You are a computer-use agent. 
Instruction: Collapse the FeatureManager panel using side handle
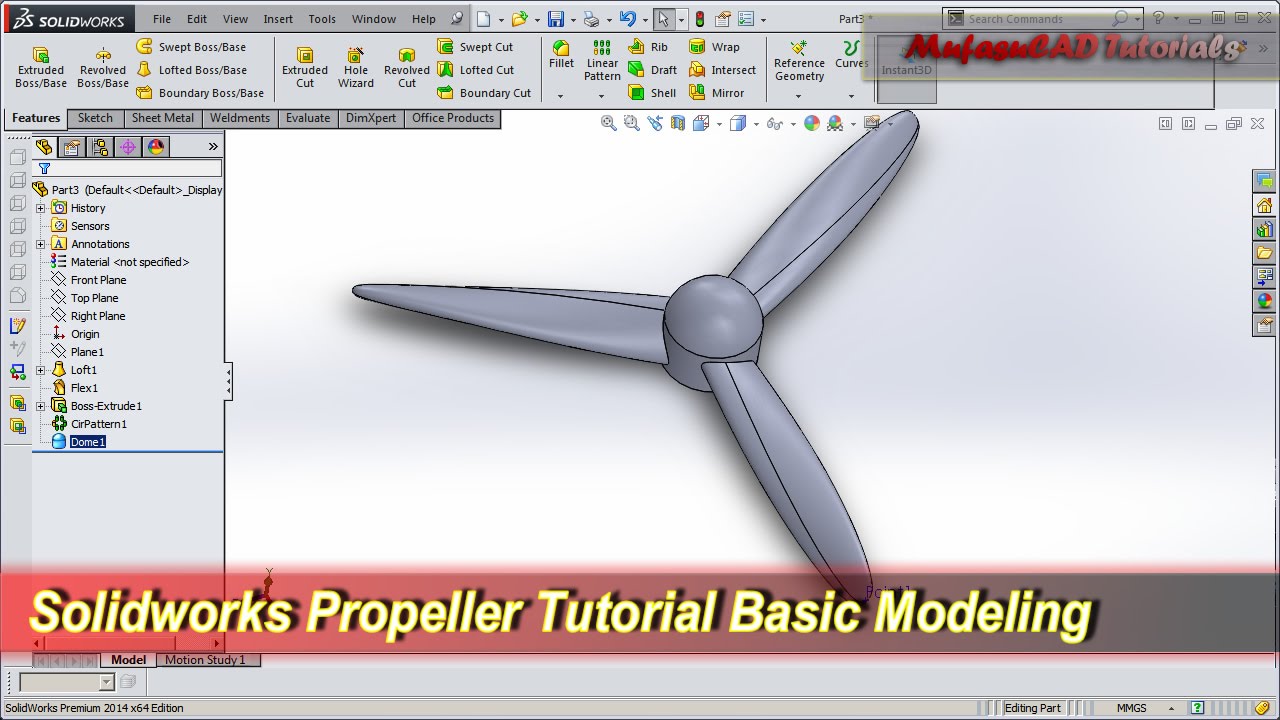[228, 382]
